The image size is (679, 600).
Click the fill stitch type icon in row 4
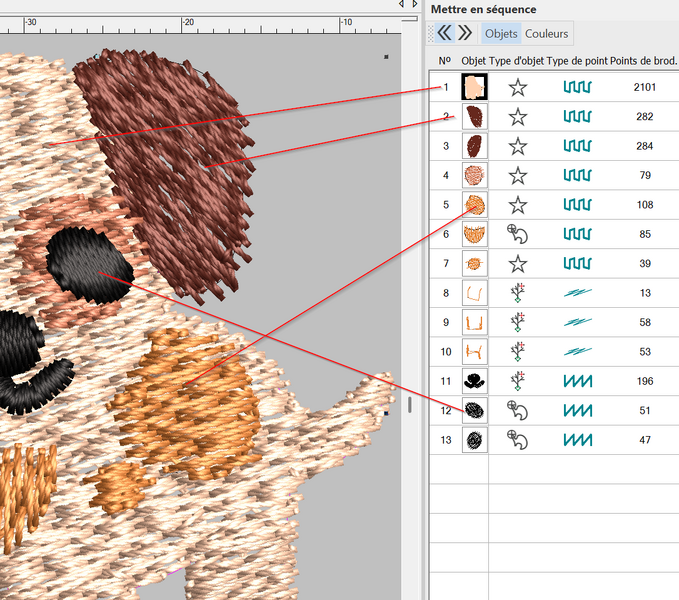click(577, 176)
